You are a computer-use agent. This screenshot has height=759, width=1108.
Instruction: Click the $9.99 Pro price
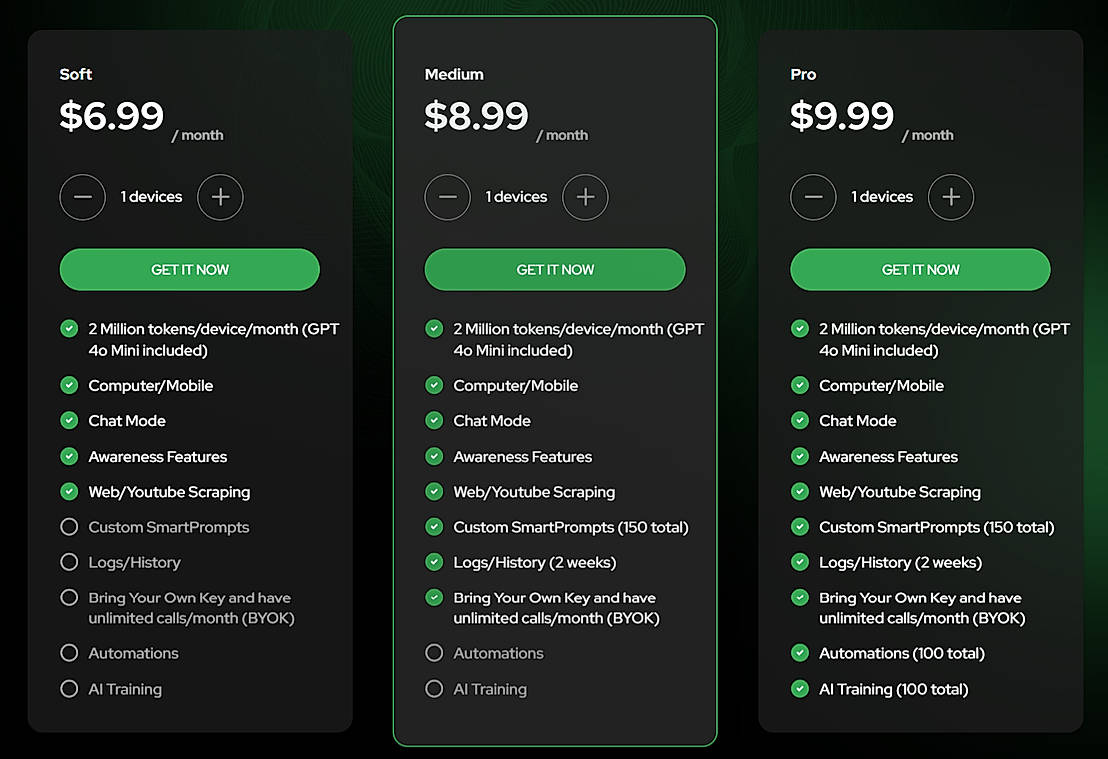pyautogui.click(x=842, y=116)
